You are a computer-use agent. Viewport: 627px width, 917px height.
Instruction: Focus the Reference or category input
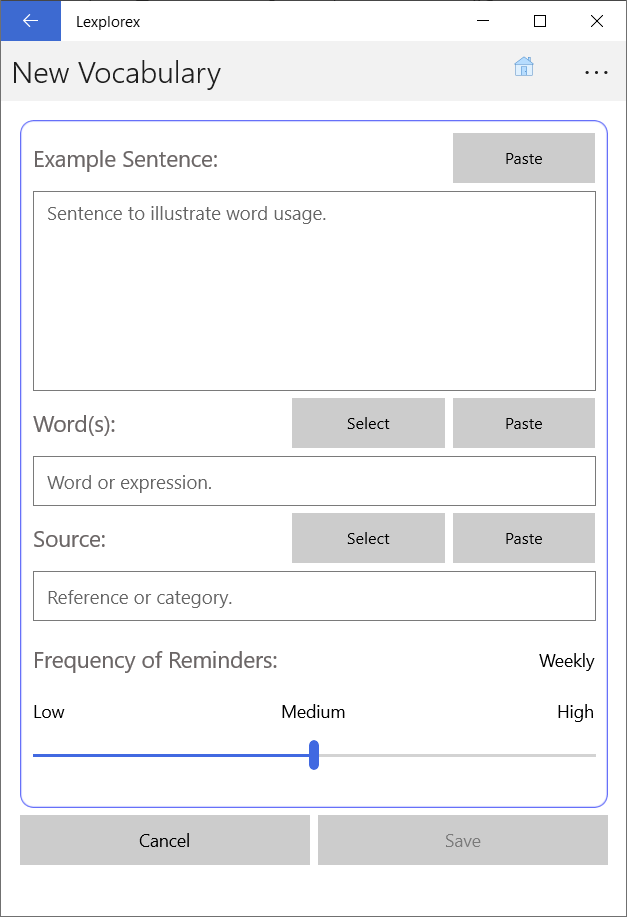[x=314, y=596]
